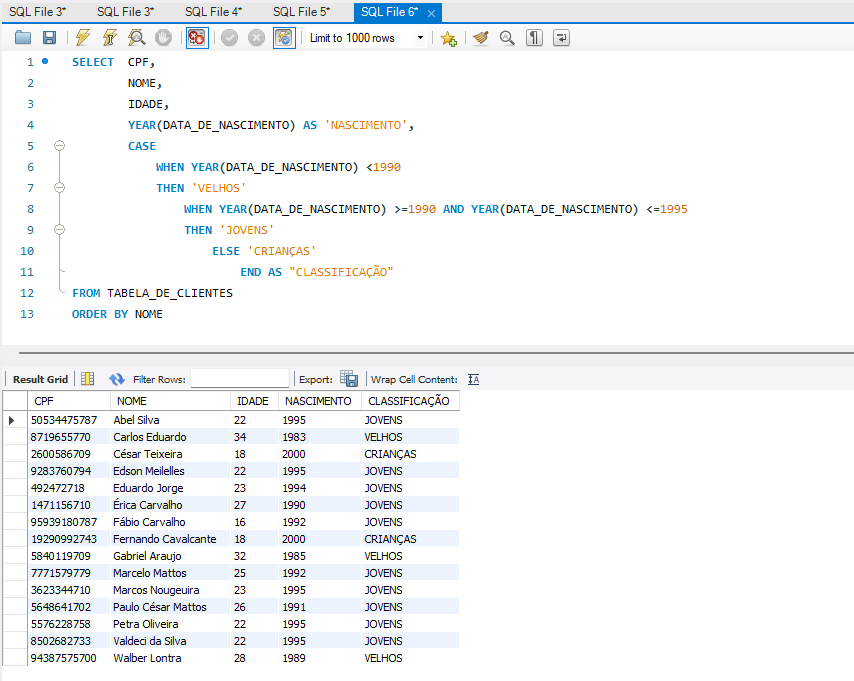Sort by the CPF column header
854x681 pixels.
[x=69, y=401]
